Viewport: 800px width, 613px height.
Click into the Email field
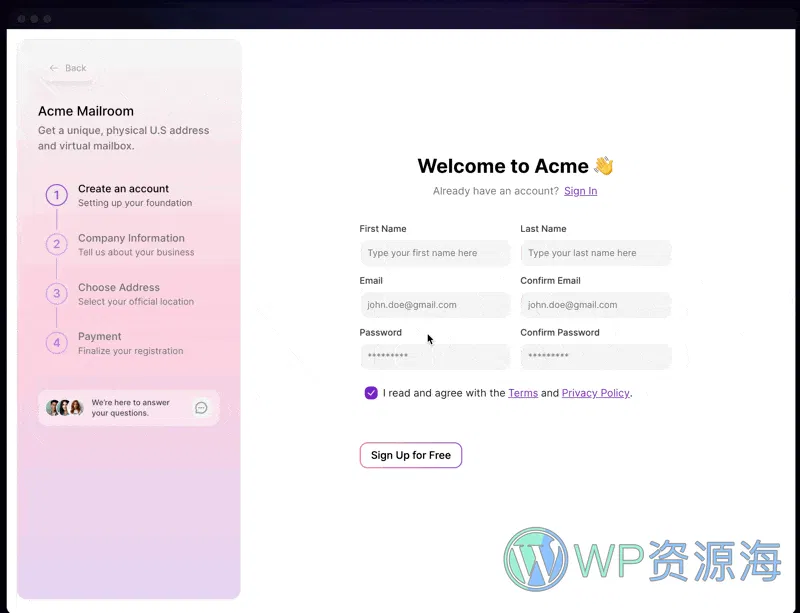point(435,305)
